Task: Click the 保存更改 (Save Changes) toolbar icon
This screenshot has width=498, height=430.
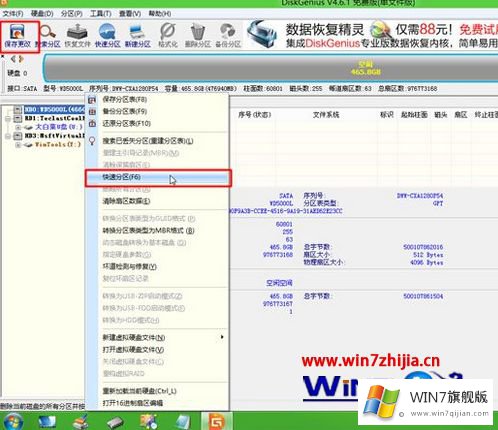Action: 17,36
